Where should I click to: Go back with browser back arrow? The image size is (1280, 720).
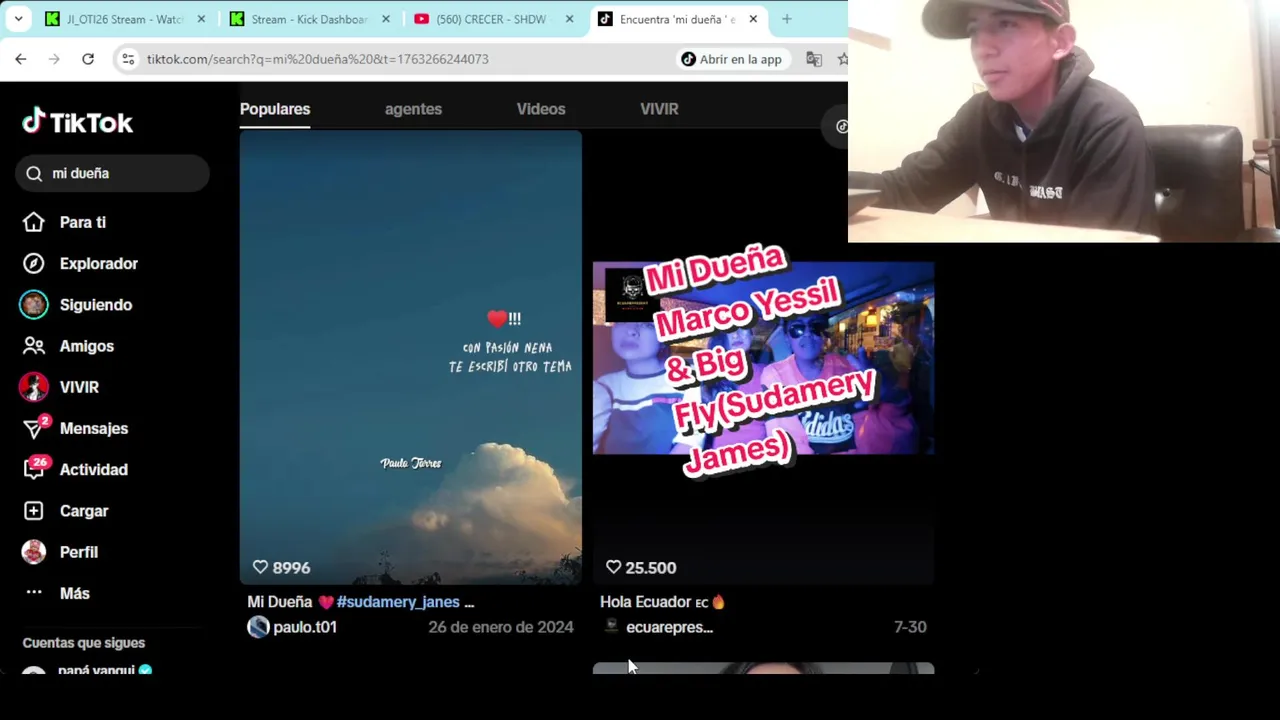click(x=21, y=59)
